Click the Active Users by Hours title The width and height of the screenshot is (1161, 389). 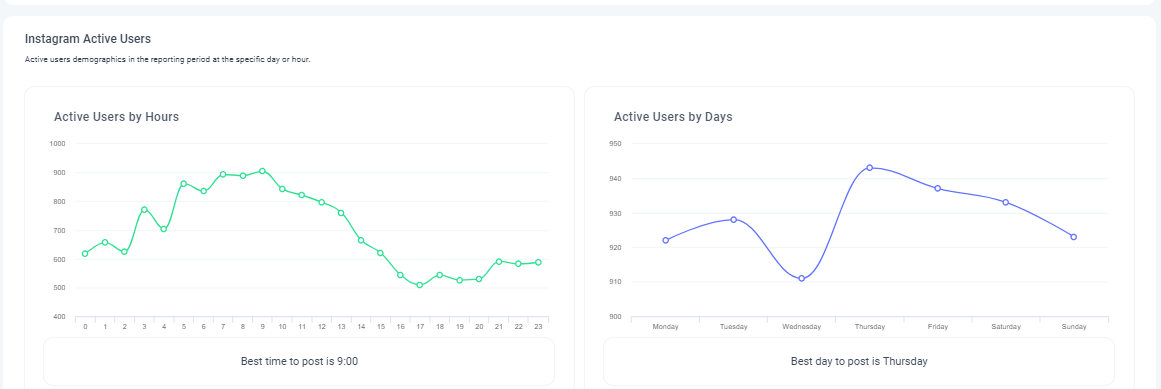pos(116,117)
